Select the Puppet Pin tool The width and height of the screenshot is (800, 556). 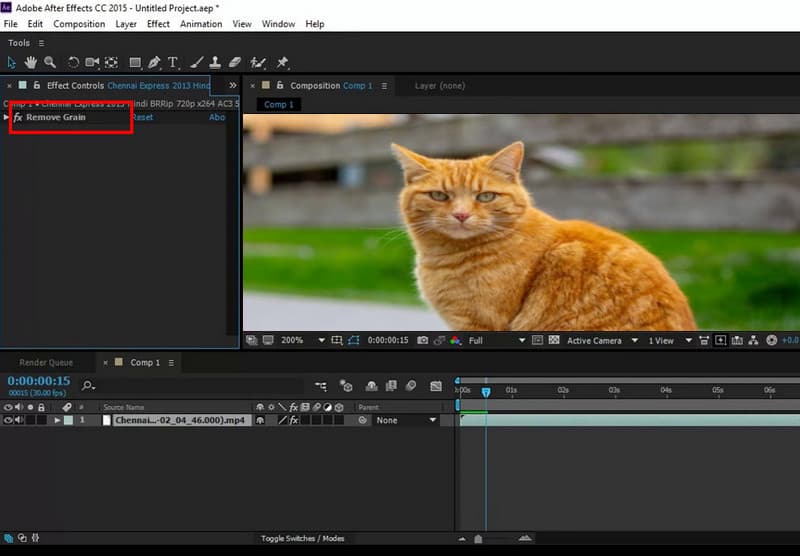pyautogui.click(x=282, y=62)
